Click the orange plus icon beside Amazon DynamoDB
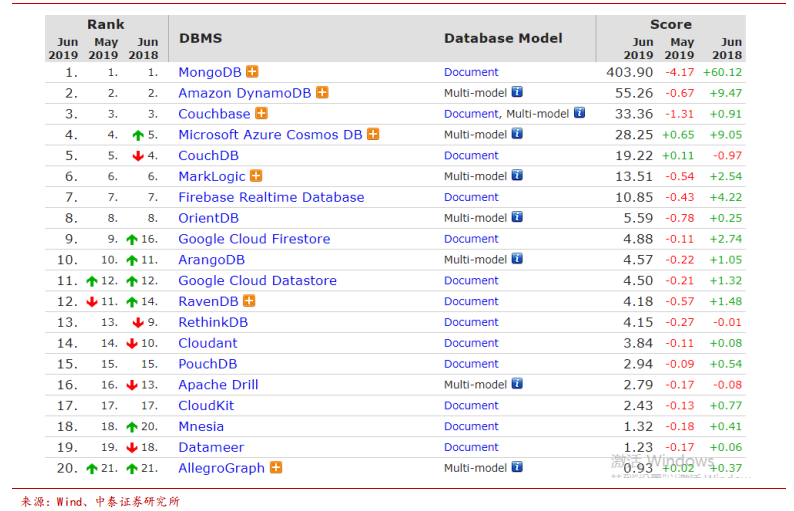Viewport: 794px width, 511px height. (322, 92)
